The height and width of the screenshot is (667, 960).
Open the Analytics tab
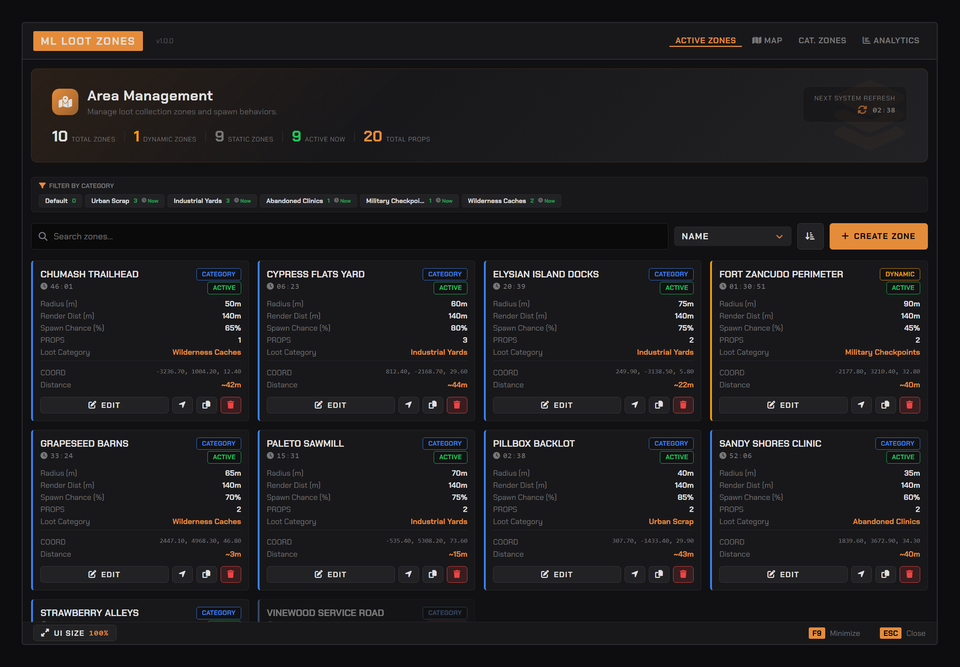891,40
